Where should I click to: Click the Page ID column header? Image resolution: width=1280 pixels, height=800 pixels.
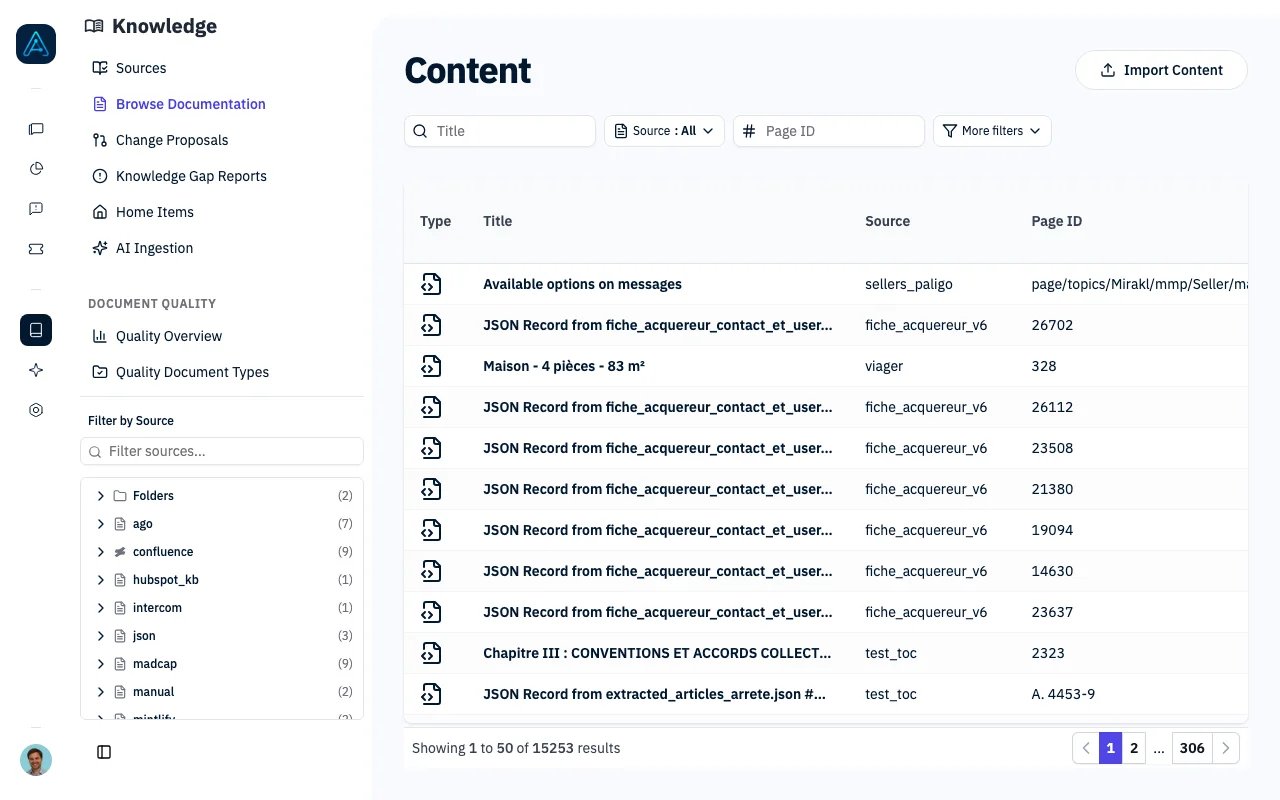click(1057, 221)
